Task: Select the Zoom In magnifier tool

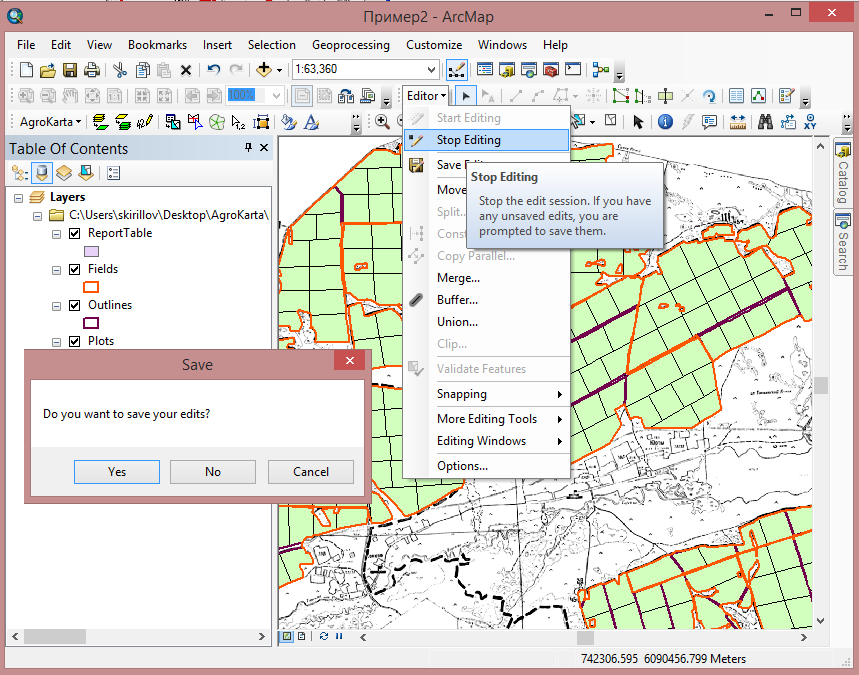Action: click(382, 119)
